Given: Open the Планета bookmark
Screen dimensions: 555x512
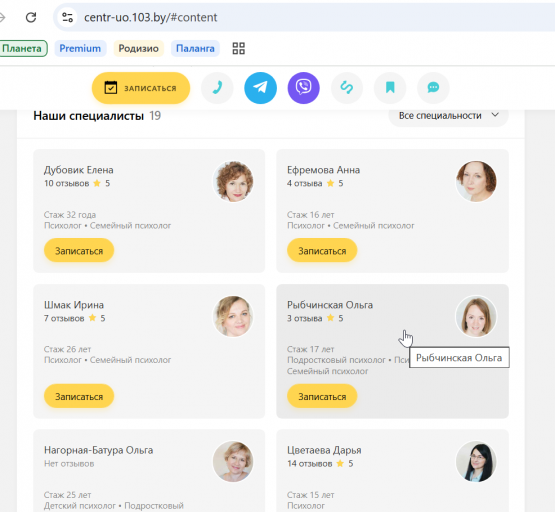Looking at the screenshot, I should pos(23,48).
